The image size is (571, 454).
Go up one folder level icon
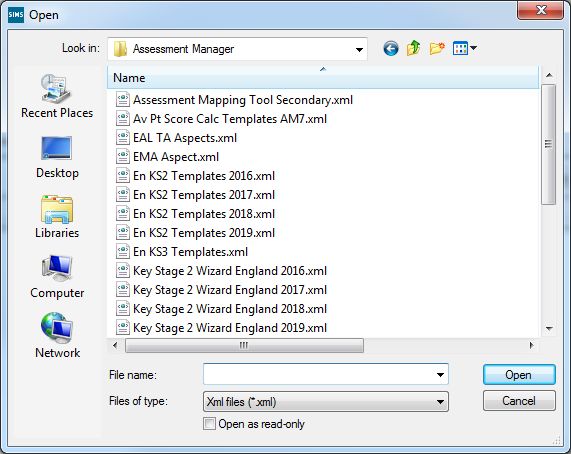[413, 48]
